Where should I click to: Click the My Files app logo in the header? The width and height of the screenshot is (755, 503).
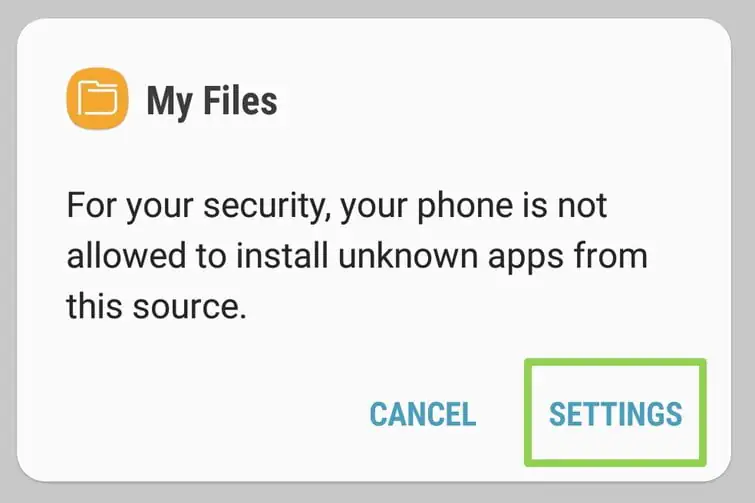click(x=97, y=99)
